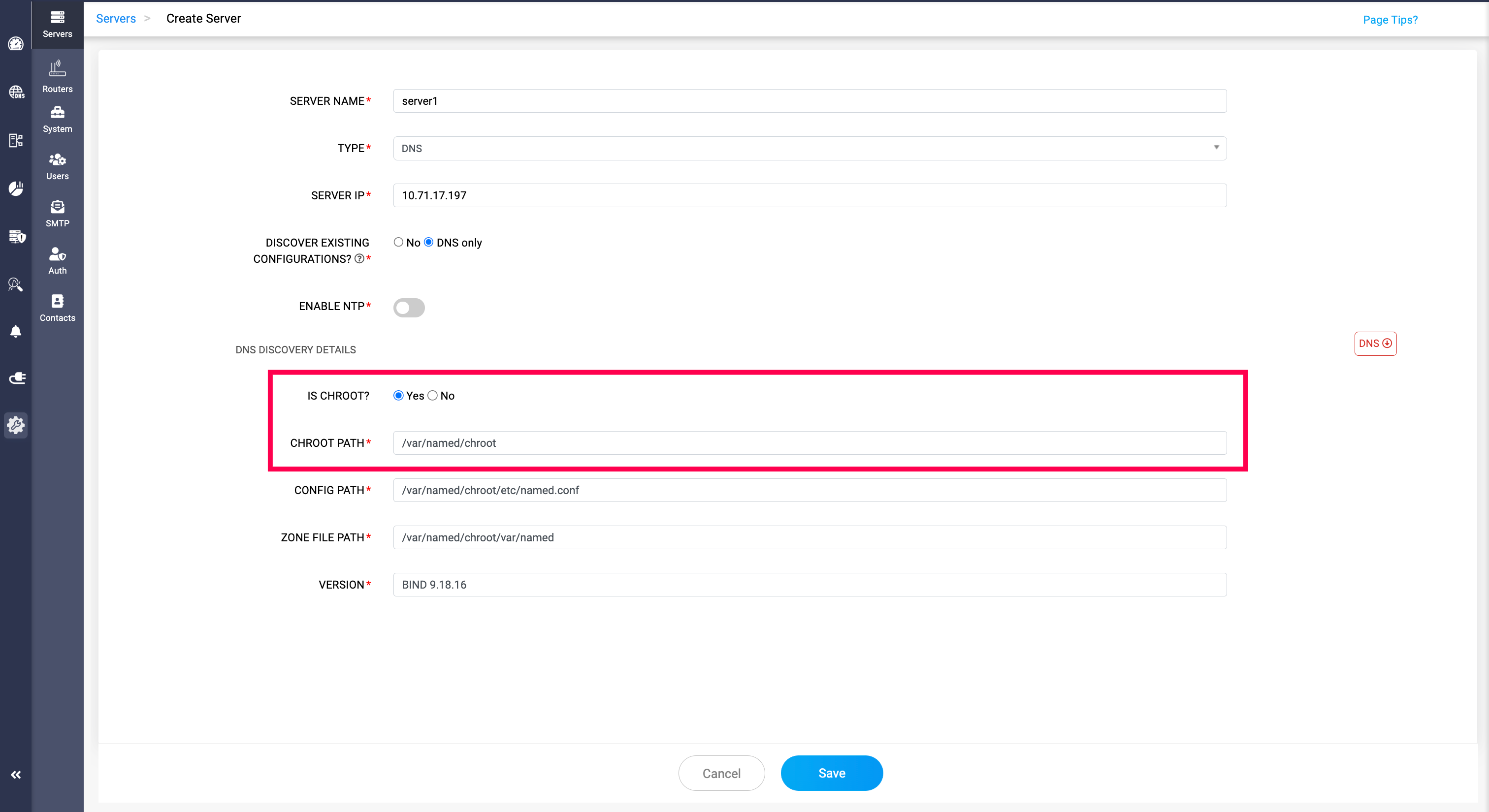
Task: Click the SMTP envelope icon
Action: click(57, 213)
